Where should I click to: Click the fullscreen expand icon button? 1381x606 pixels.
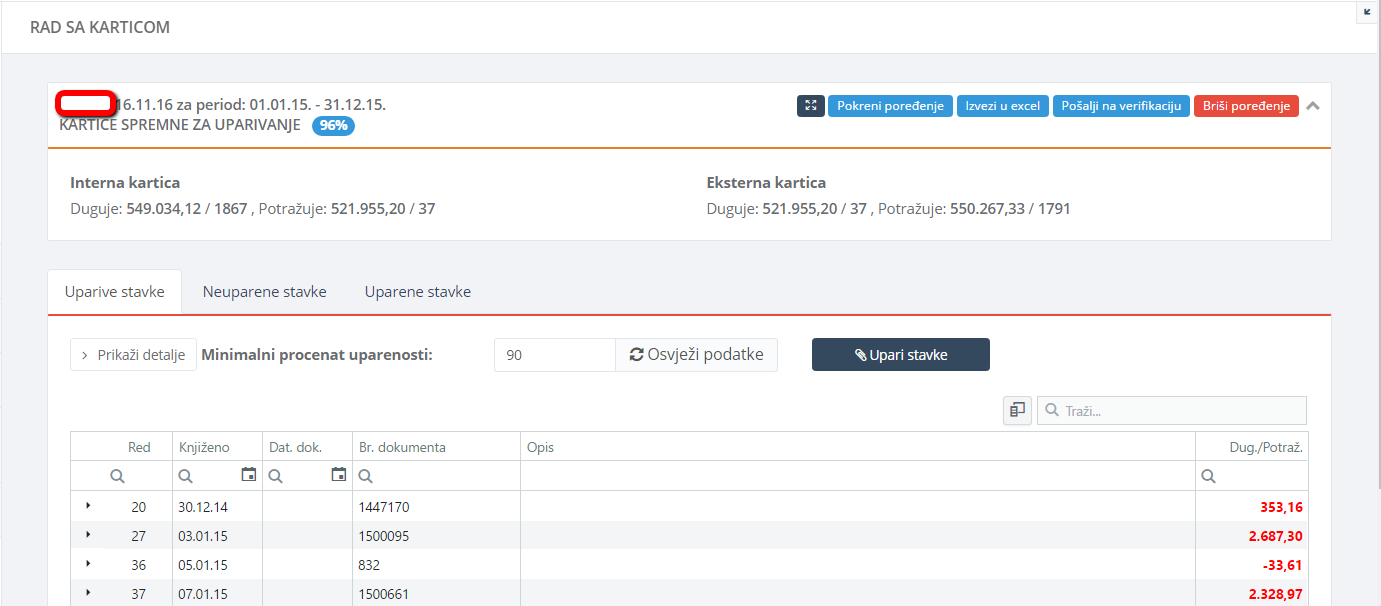point(810,106)
